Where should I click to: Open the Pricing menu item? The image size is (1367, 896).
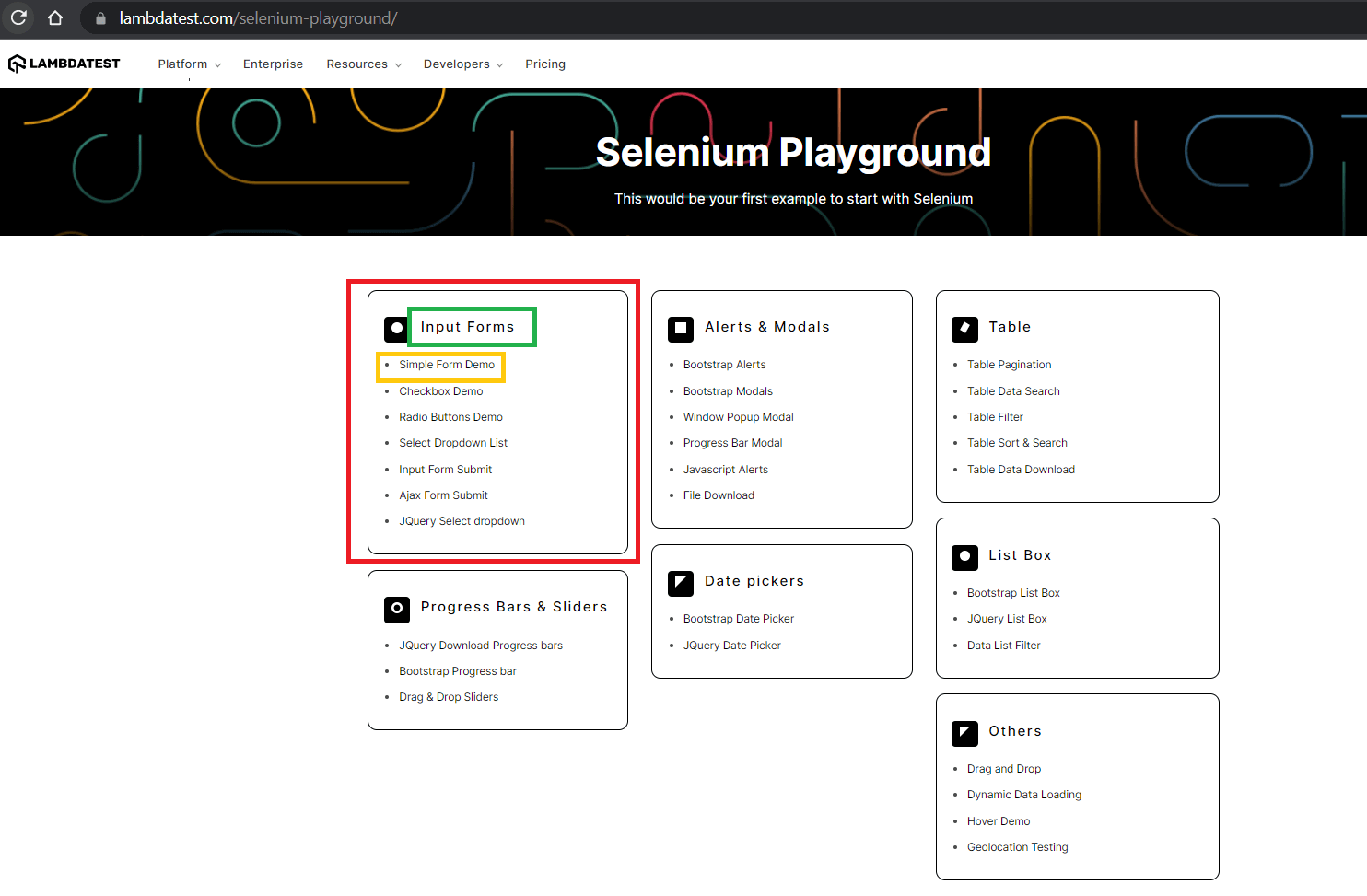545,64
